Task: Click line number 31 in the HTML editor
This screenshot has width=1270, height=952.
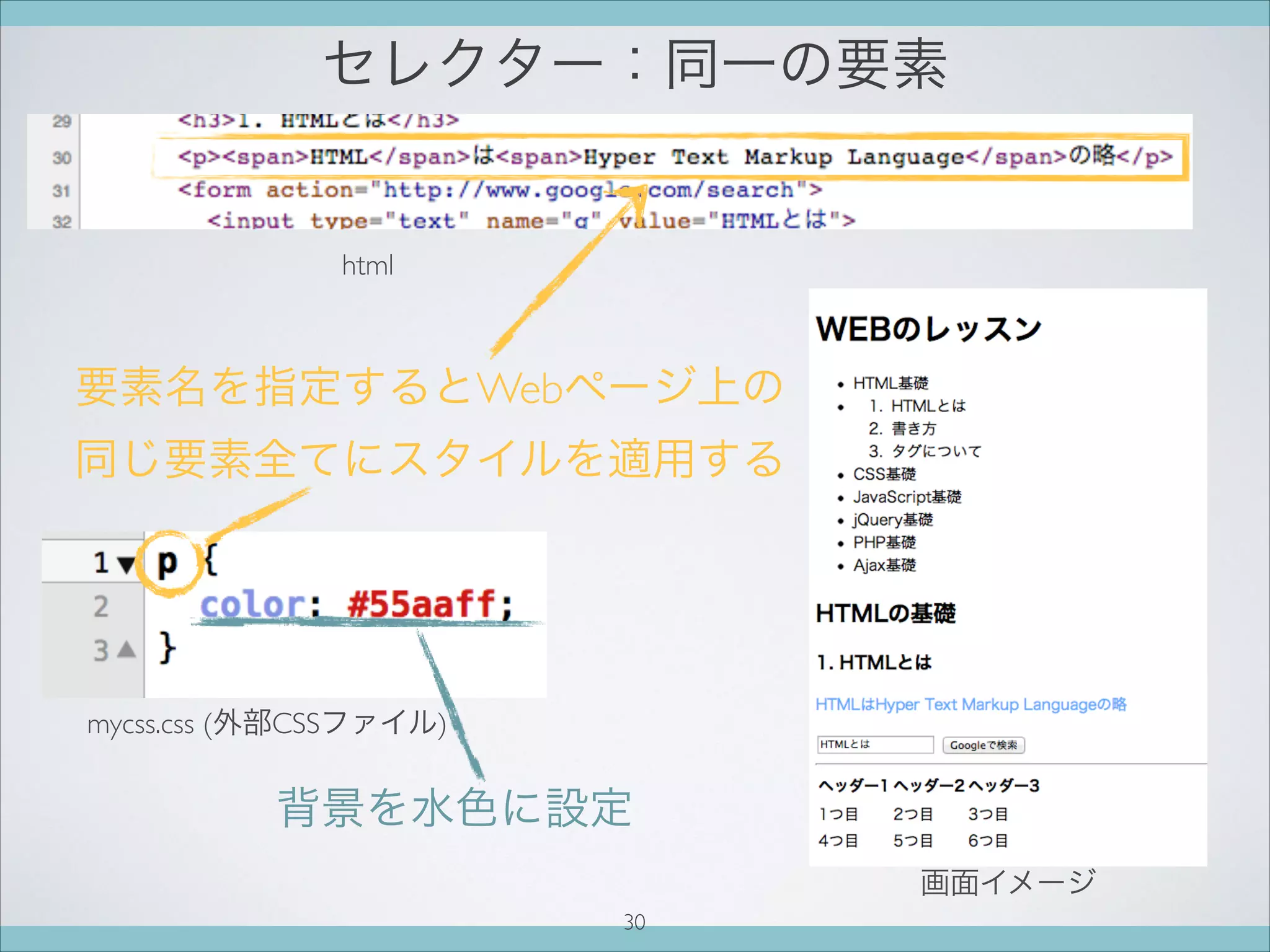Action: (61, 191)
